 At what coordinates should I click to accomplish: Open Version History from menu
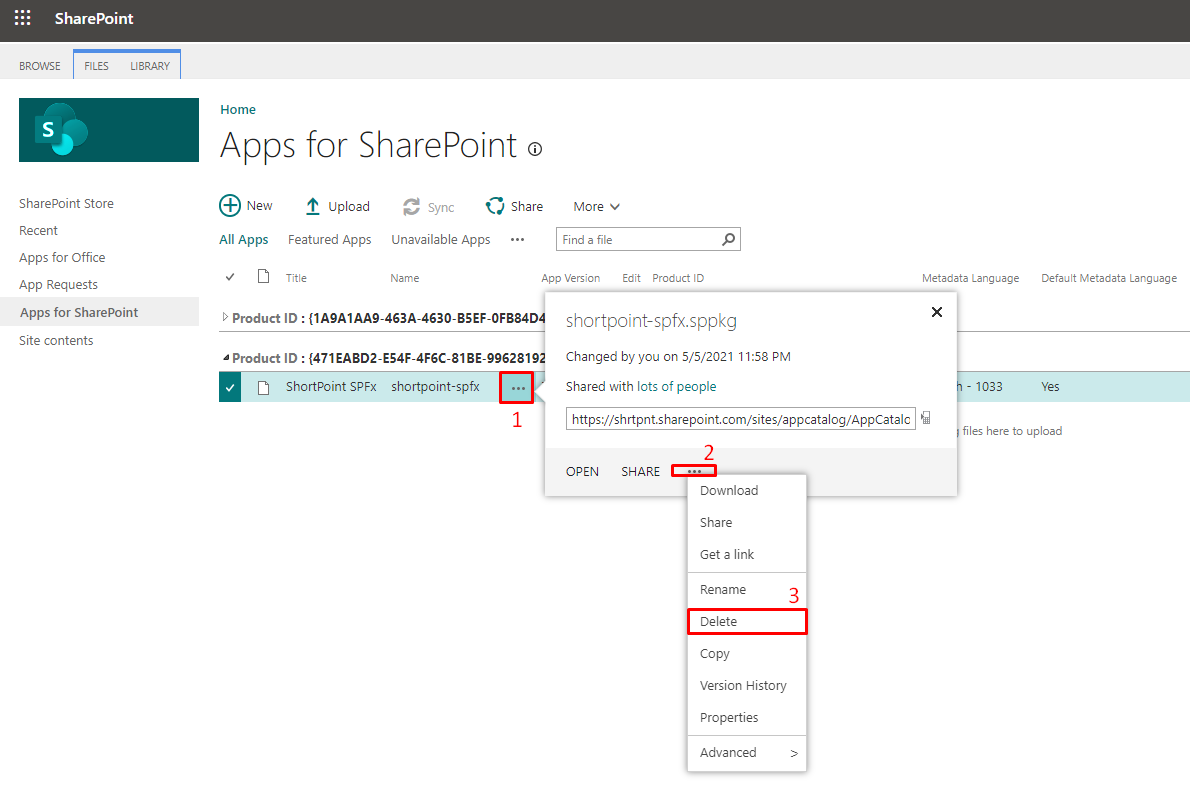747,685
